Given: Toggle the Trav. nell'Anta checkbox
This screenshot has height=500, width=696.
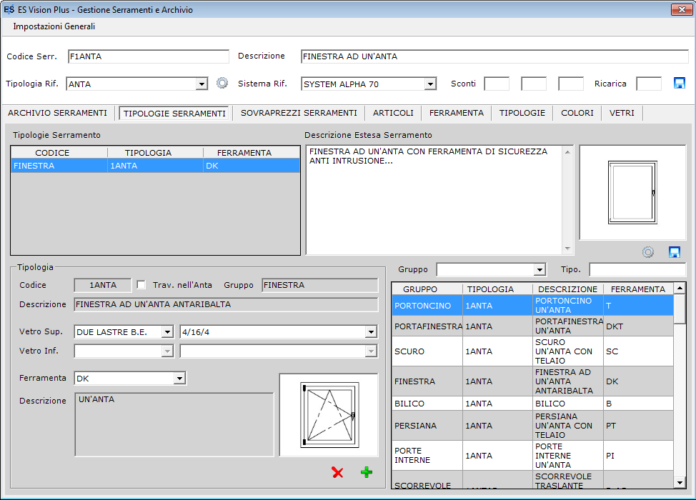Looking at the screenshot, I should pos(141,285).
